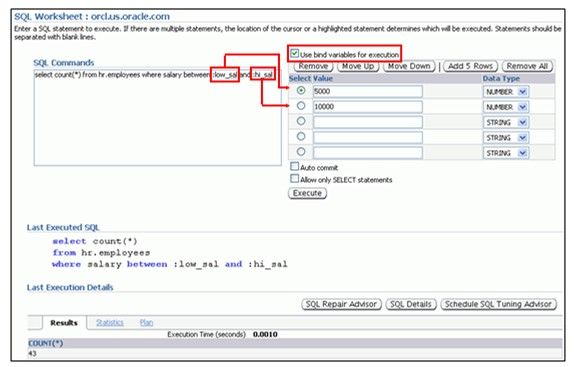The width and height of the screenshot is (575, 367).
Task: Click the result value 43
Action: pyautogui.click(x=32, y=354)
